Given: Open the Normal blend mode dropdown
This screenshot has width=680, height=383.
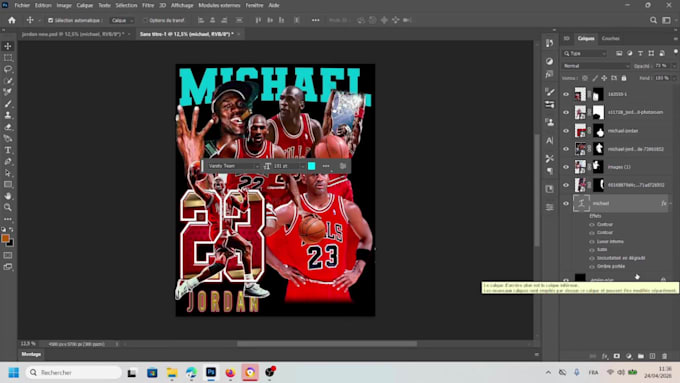Looking at the screenshot, I should (x=595, y=66).
